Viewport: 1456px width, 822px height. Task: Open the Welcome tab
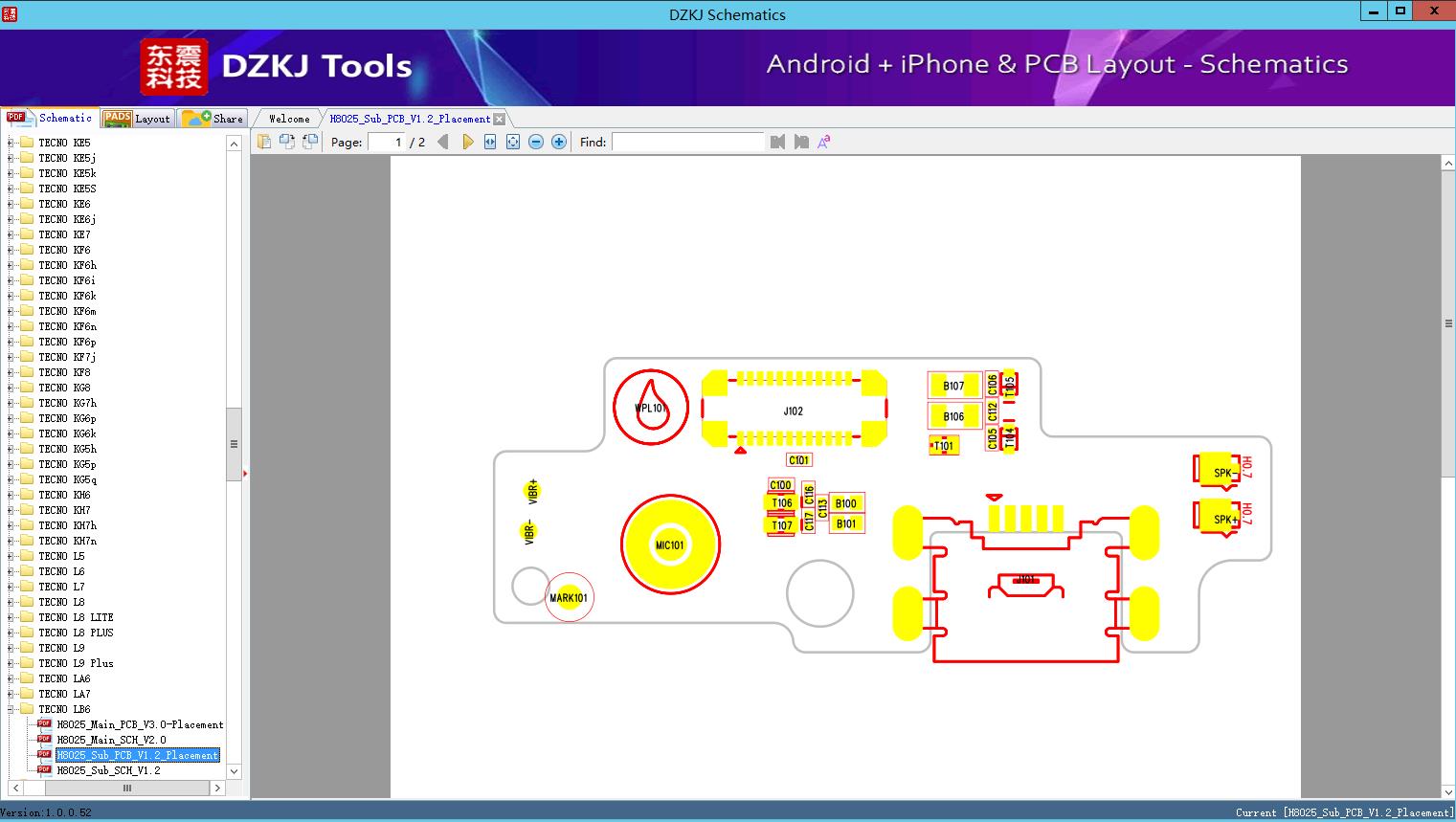click(x=289, y=119)
